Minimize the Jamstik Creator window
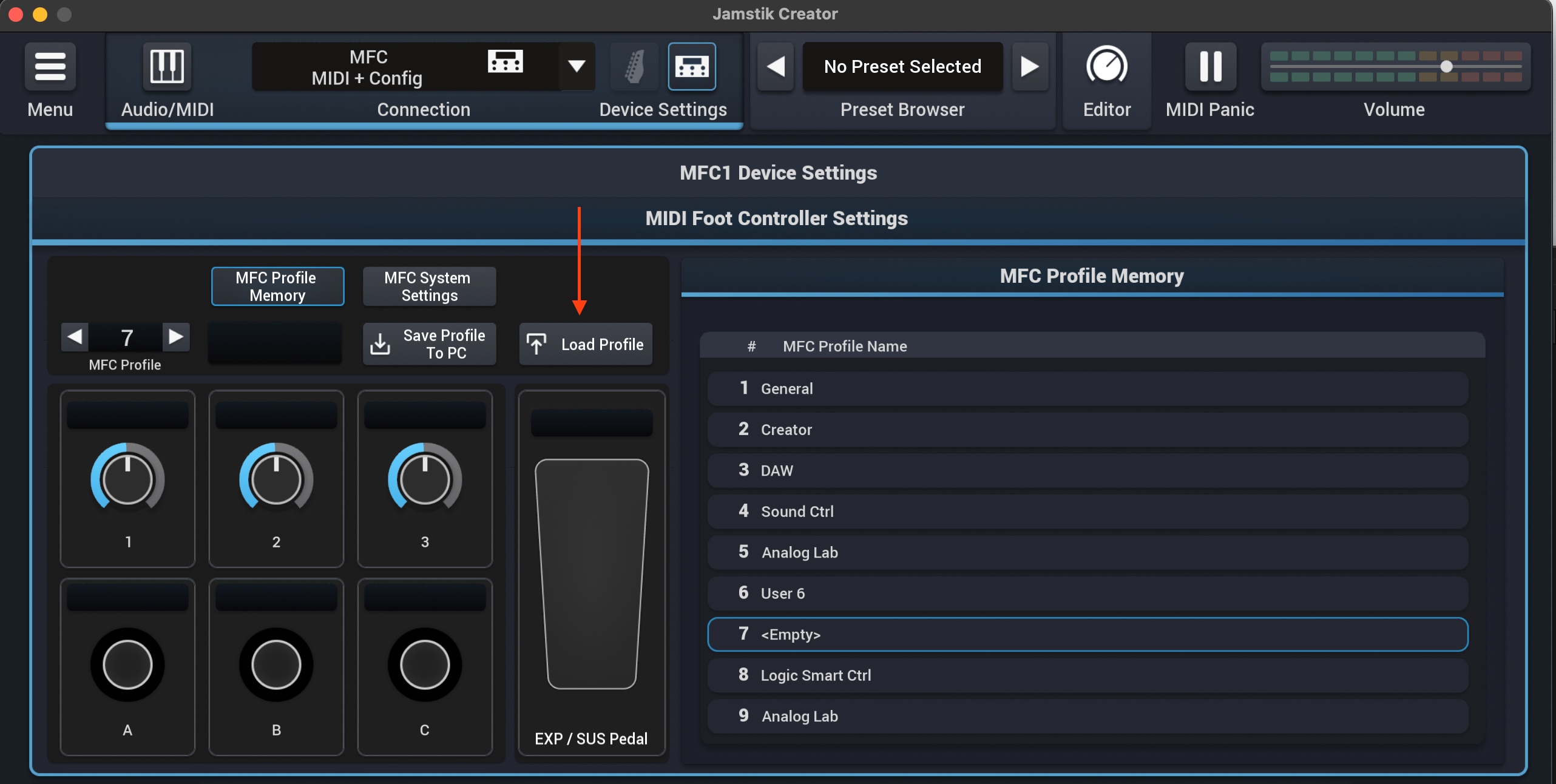This screenshot has width=1556, height=784. pyautogui.click(x=40, y=14)
